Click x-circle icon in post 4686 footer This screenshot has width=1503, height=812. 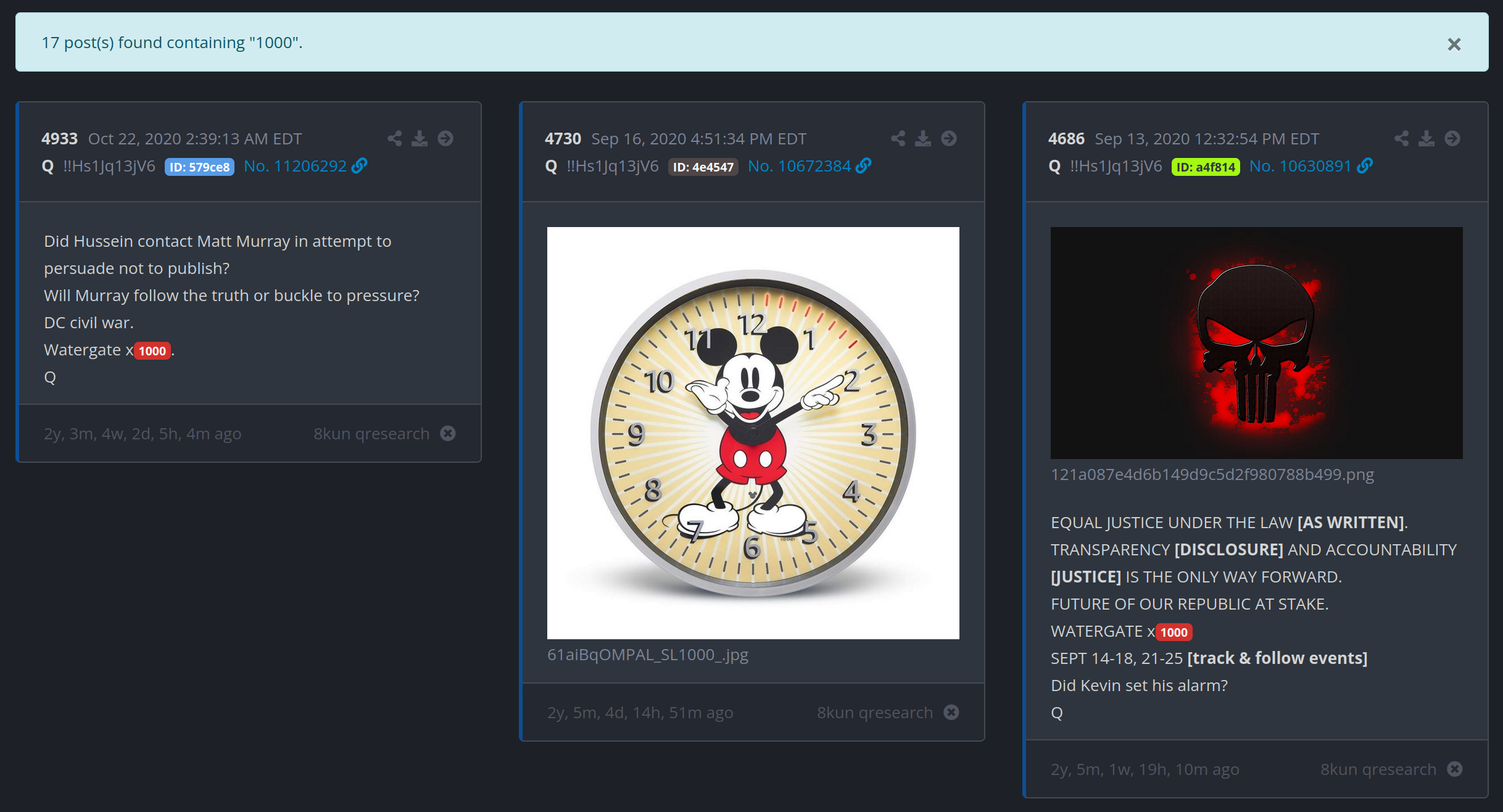pos(1455,769)
